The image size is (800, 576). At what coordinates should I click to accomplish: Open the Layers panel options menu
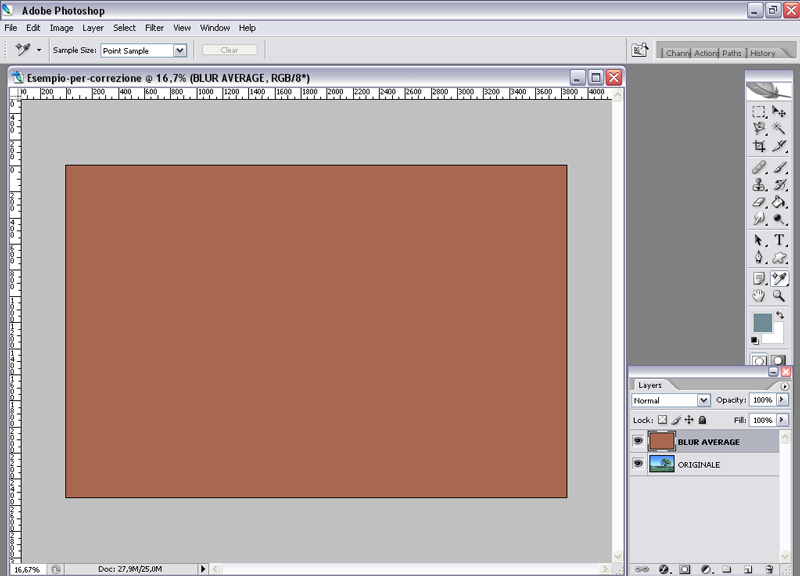pyautogui.click(x=784, y=386)
